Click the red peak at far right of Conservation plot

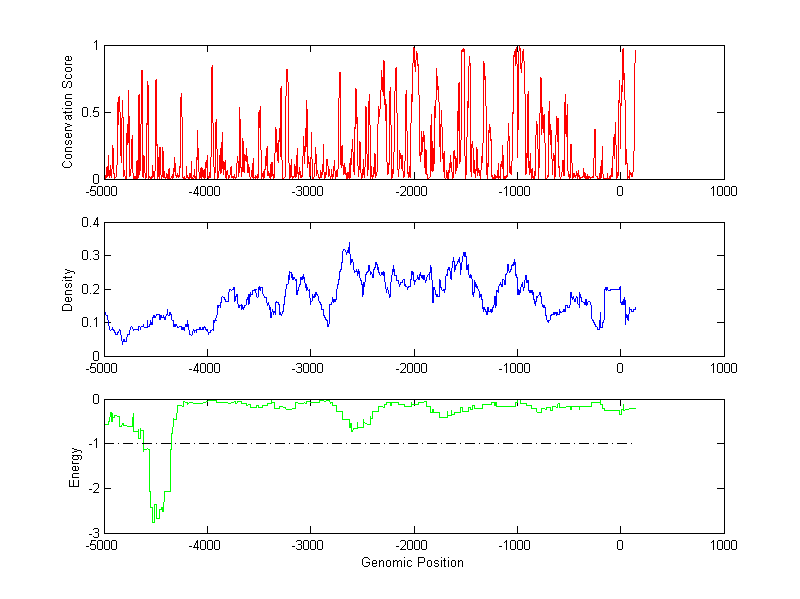click(635, 52)
